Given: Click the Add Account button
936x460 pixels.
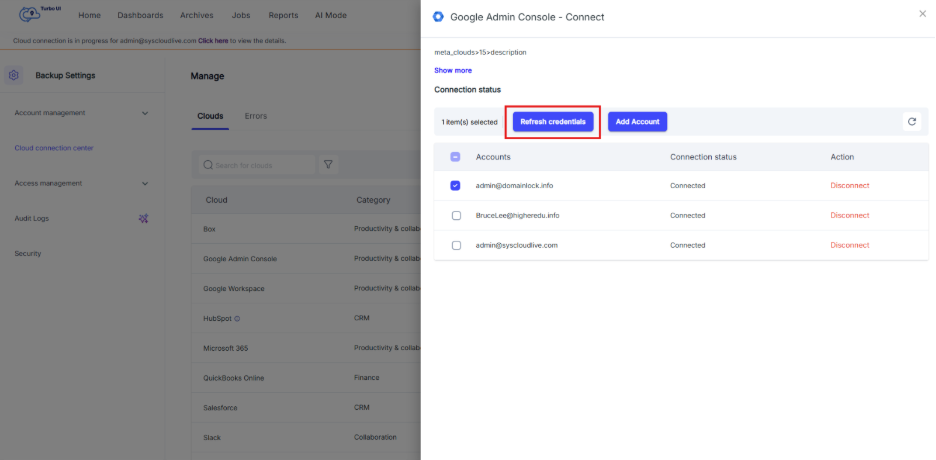Looking at the screenshot, I should tap(637, 121).
